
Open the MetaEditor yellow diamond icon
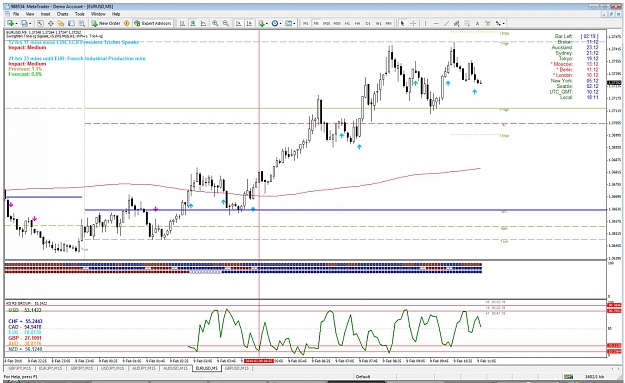pyautogui.click(x=127, y=24)
